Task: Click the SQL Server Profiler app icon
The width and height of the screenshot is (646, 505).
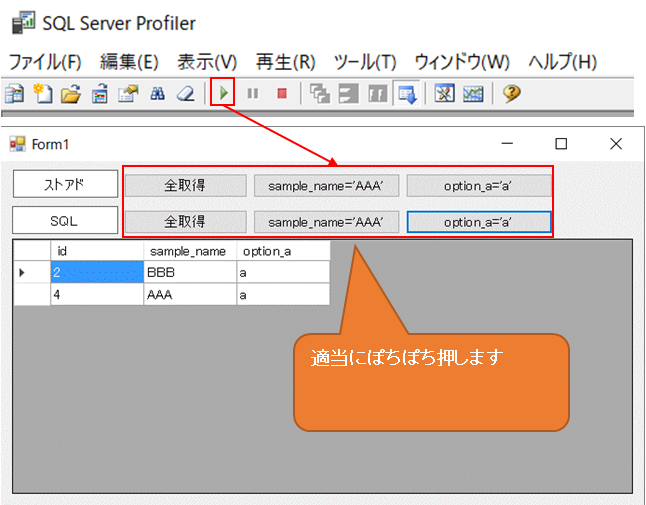Action: (23, 23)
